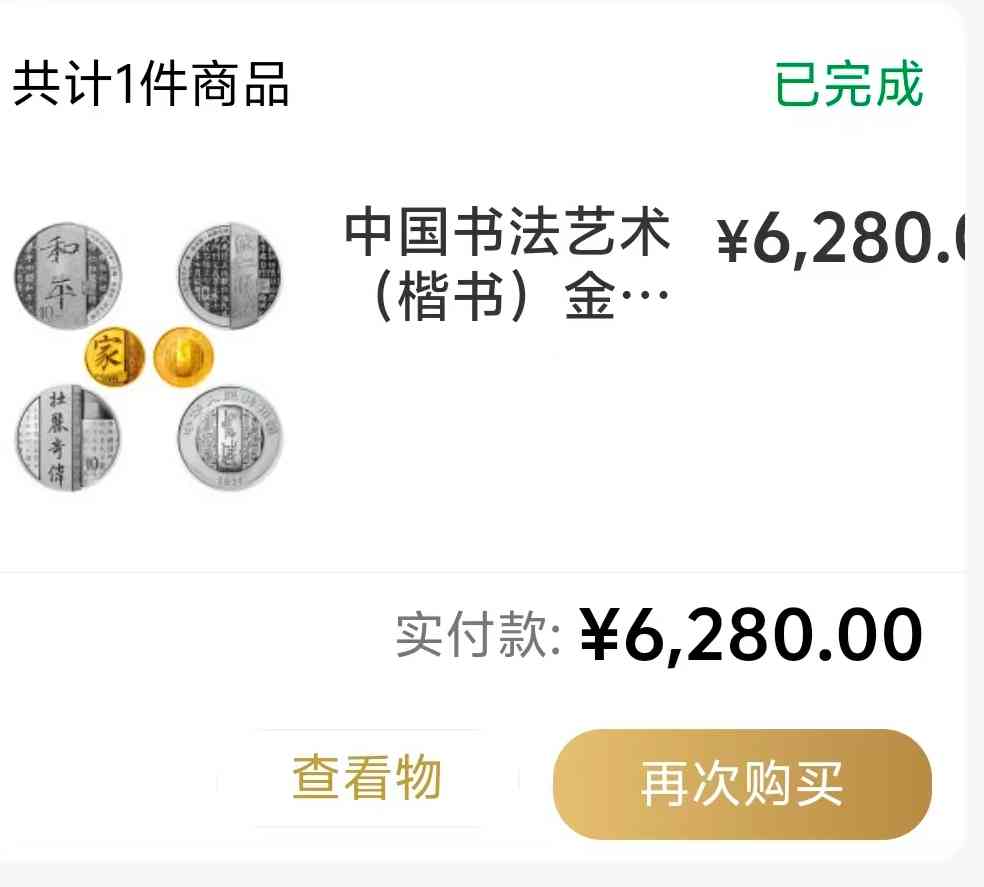Image resolution: width=984 pixels, height=887 pixels.
Task: Open the 中国书法艺术 product title
Action: pyautogui.click(x=507, y=232)
